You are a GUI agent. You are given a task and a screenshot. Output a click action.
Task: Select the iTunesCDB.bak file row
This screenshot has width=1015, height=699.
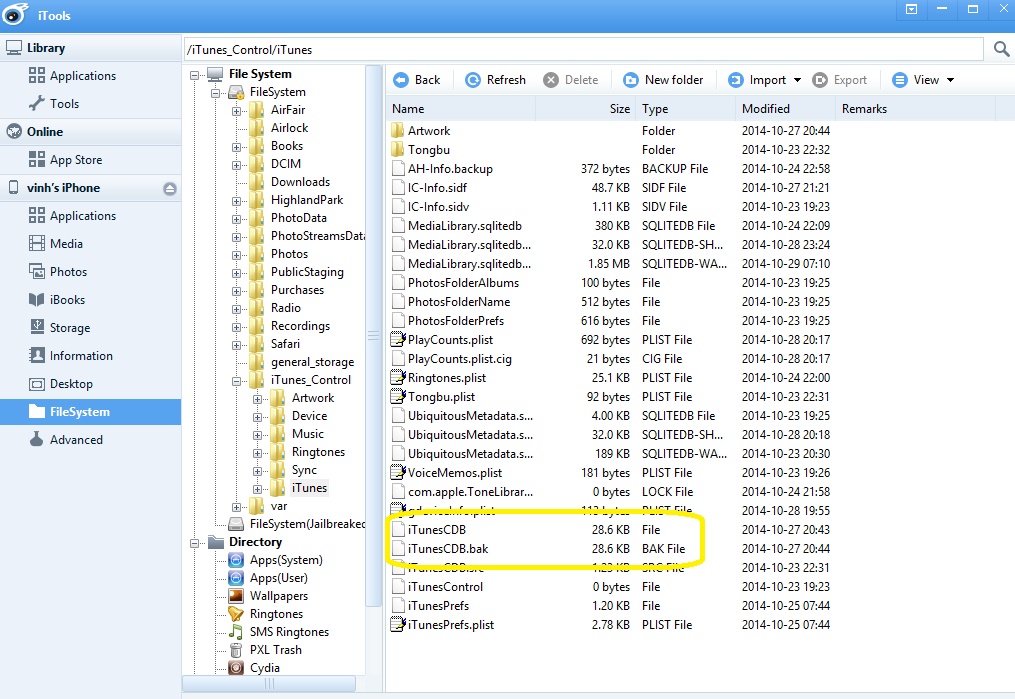(448, 549)
